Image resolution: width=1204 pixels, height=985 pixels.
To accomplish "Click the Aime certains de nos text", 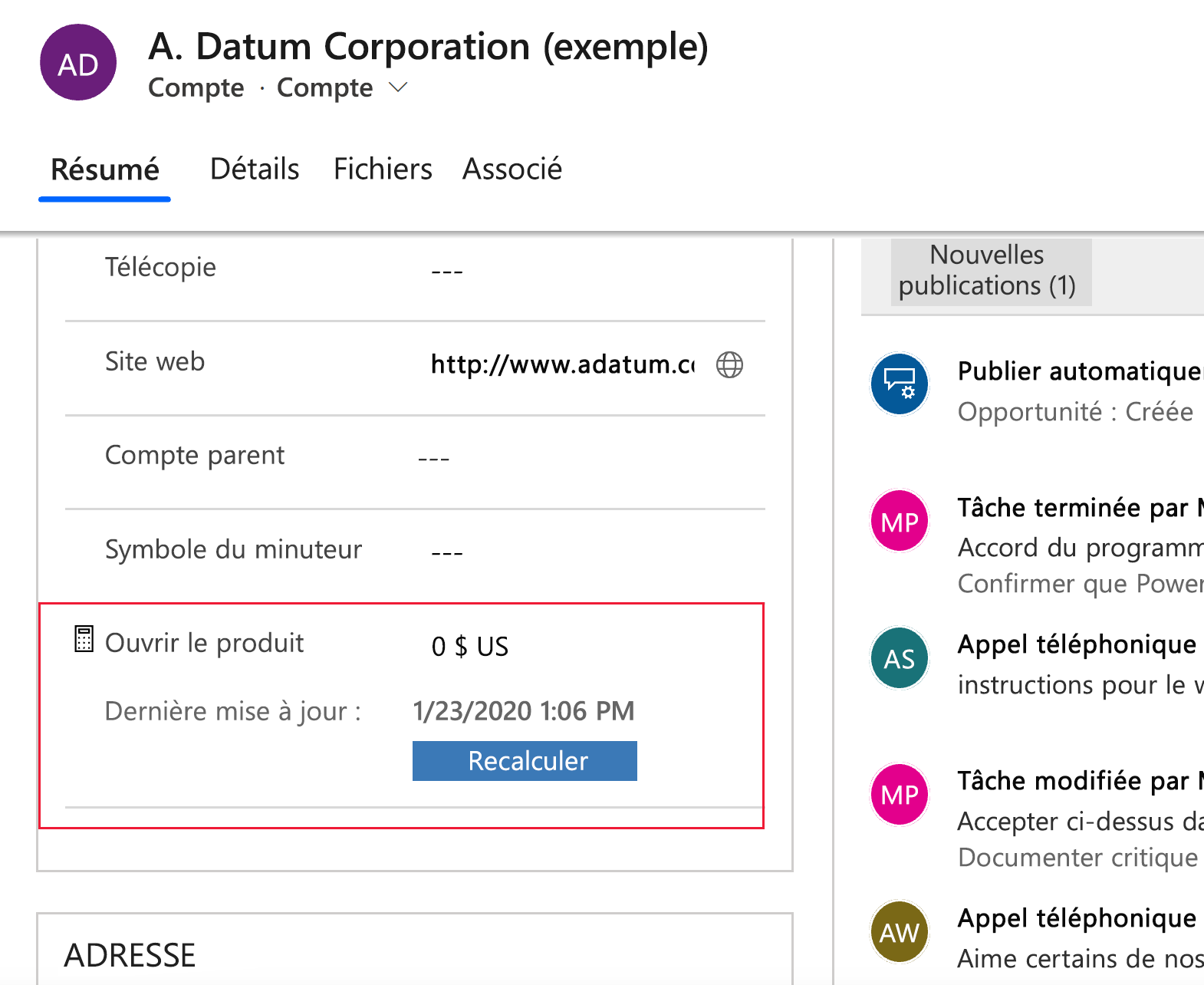I will tap(1081, 959).
